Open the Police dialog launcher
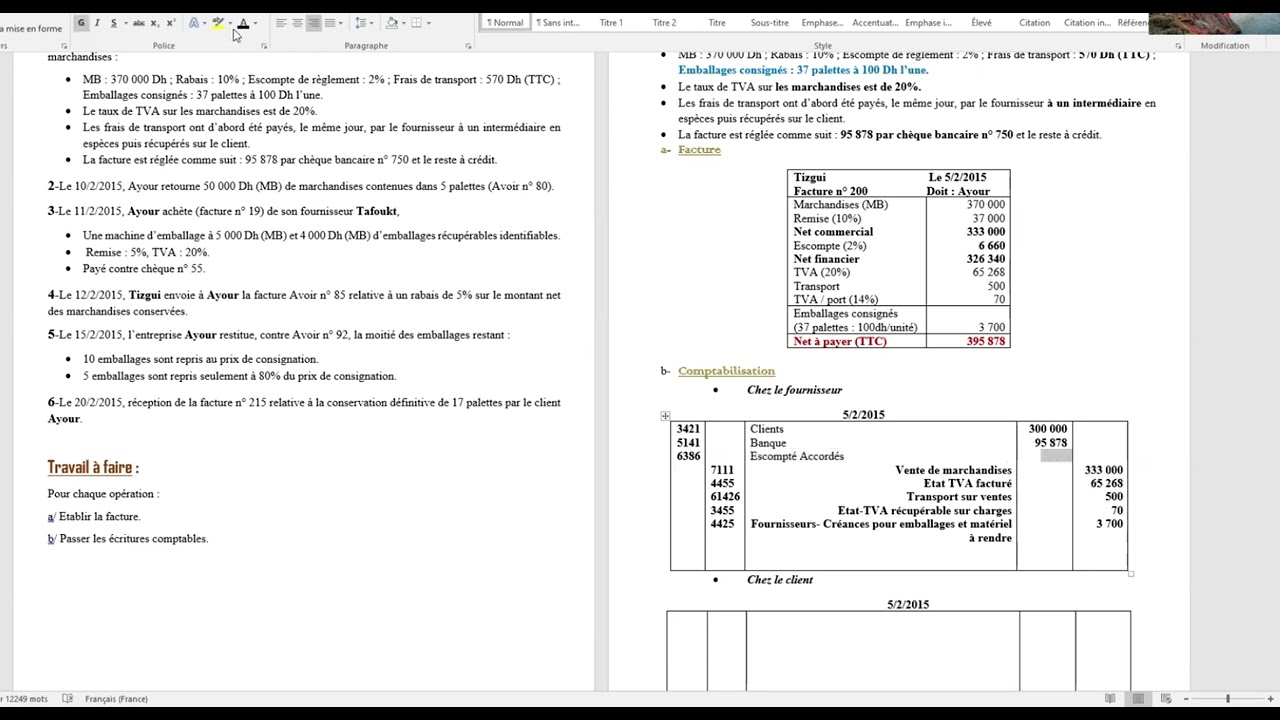This screenshot has width=1280, height=720. (x=264, y=46)
